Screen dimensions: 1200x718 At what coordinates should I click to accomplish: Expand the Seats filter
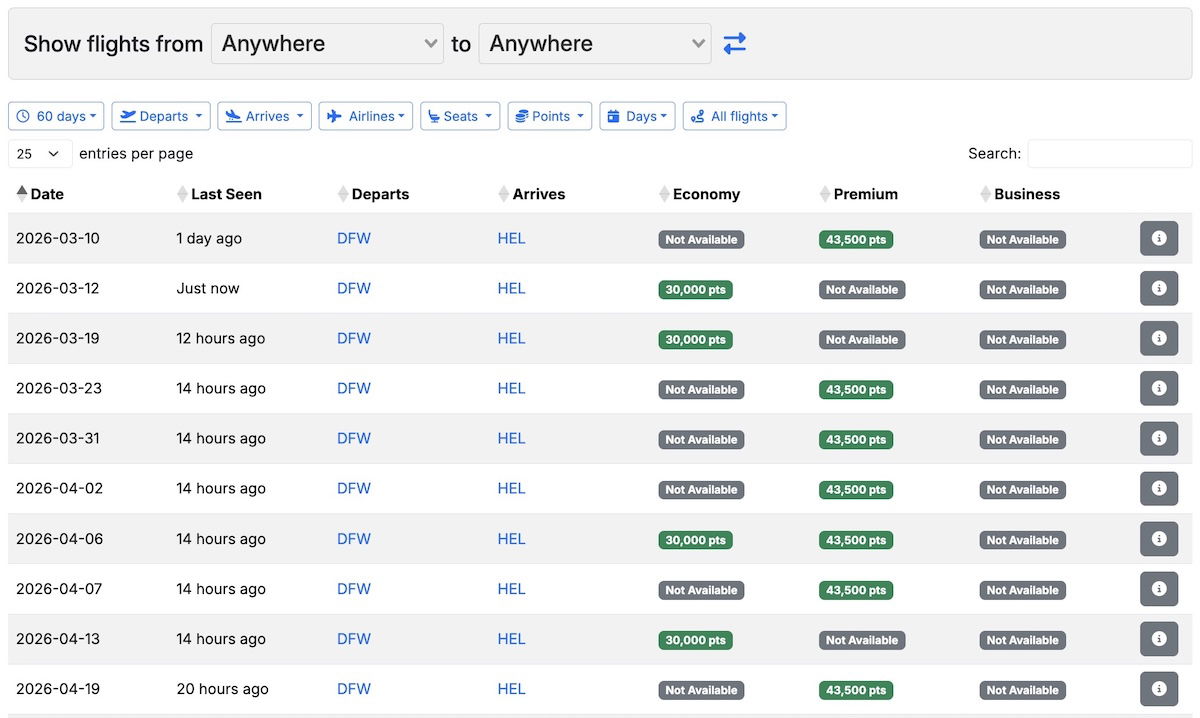(460, 116)
